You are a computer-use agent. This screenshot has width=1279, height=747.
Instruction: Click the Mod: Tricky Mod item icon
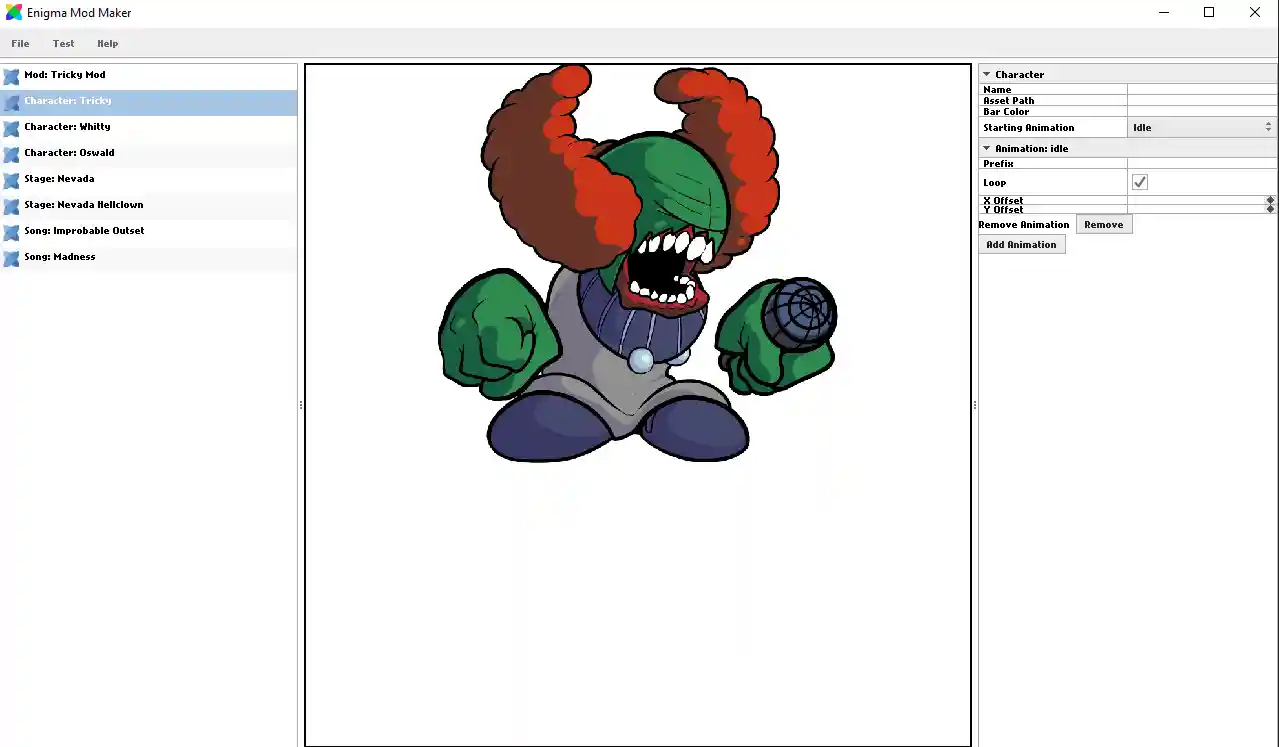tap(11, 75)
